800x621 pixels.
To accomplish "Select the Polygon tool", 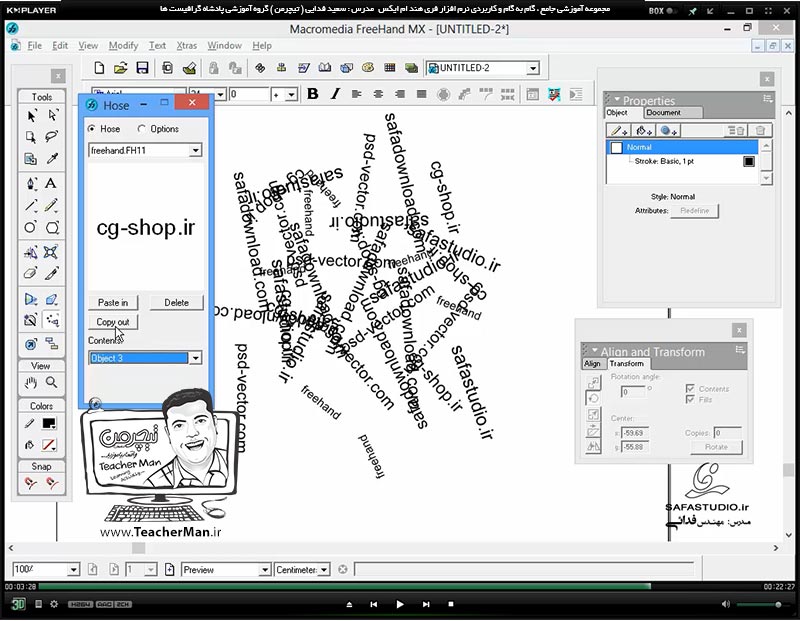I will 52,227.
